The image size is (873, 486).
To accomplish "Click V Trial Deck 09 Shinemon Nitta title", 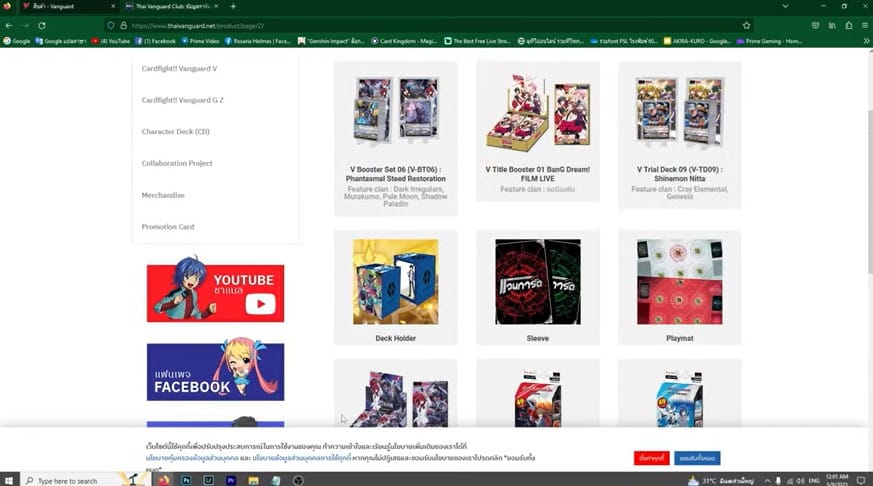I will coord(680,174).
